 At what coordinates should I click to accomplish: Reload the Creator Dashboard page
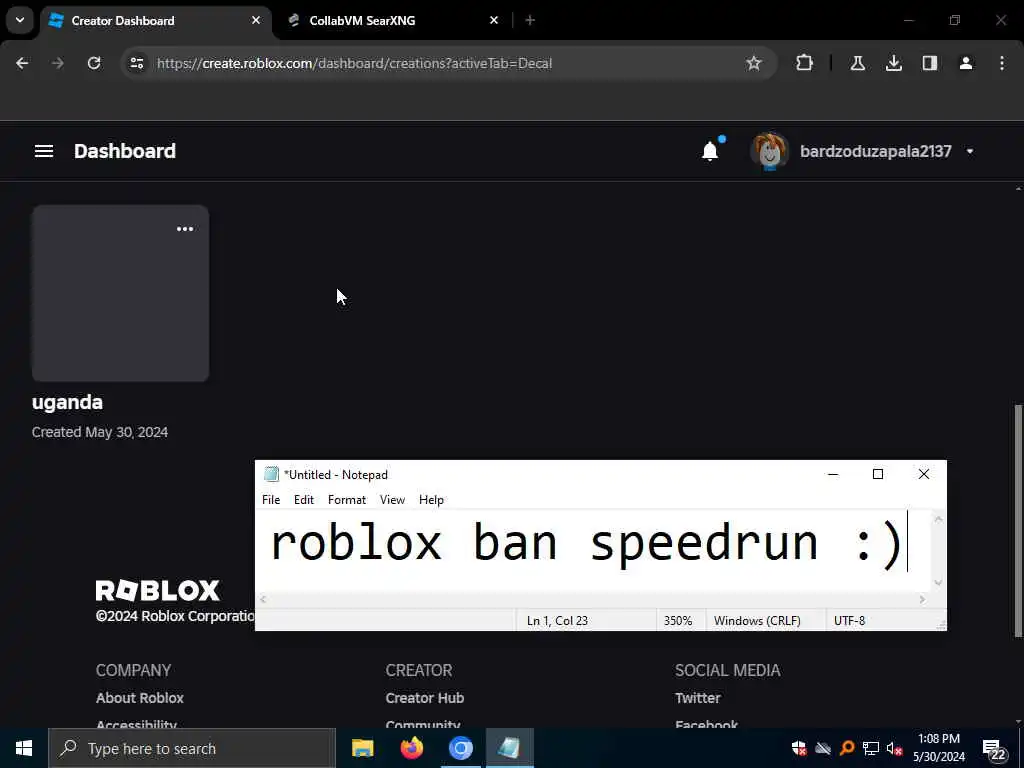94,63
